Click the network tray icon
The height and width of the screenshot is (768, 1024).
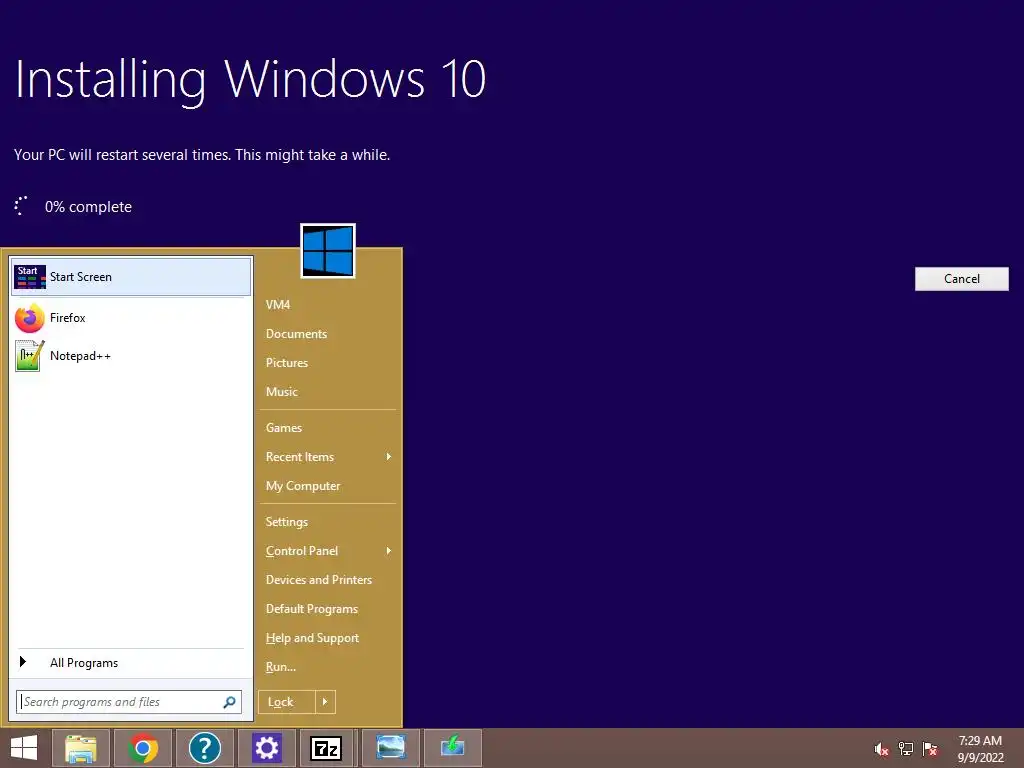coord(906,749)
